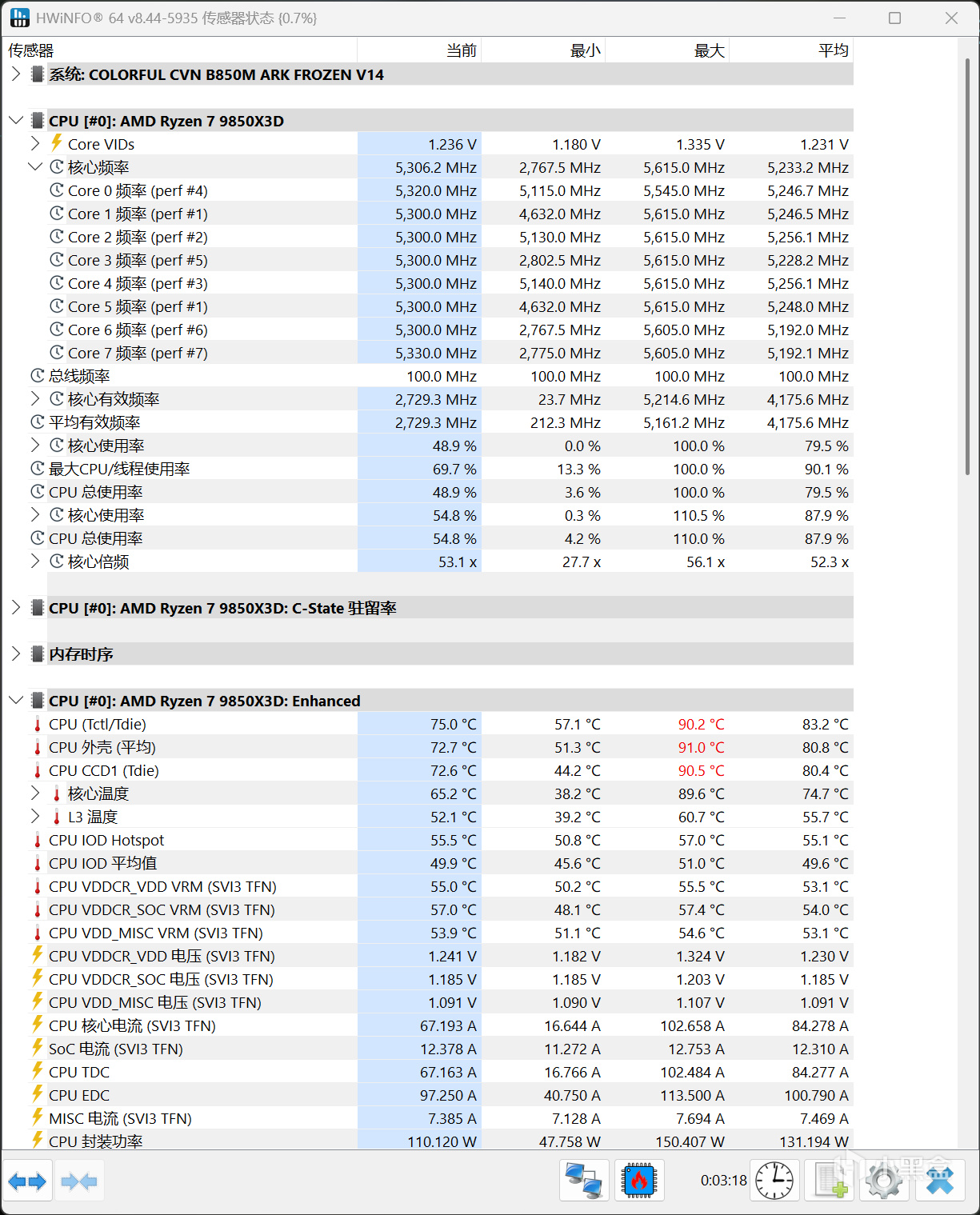Click the 最小 column header
Screen dimensions: 980x1215
click(543, 50)
